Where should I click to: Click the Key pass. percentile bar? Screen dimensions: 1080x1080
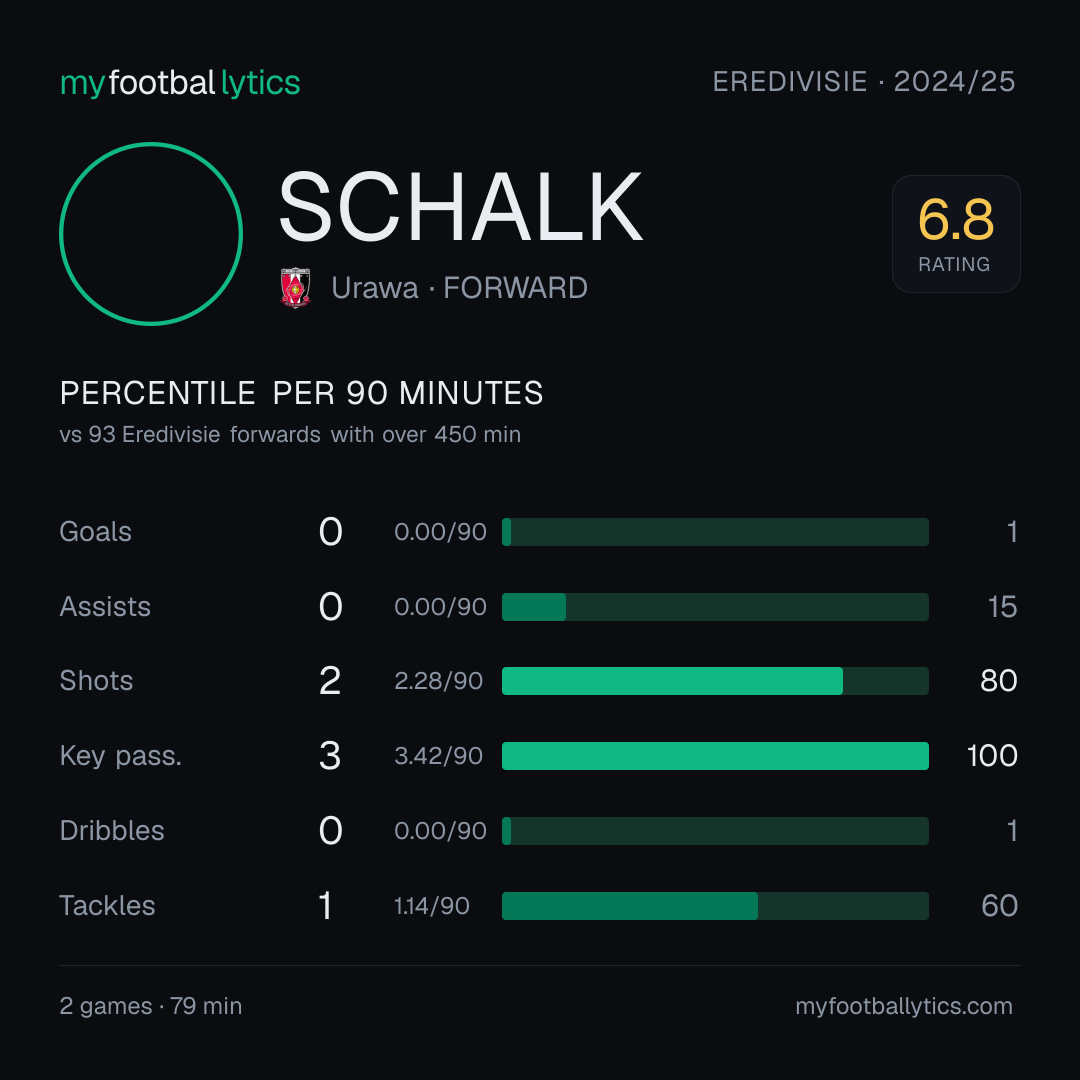coord(715,756)
